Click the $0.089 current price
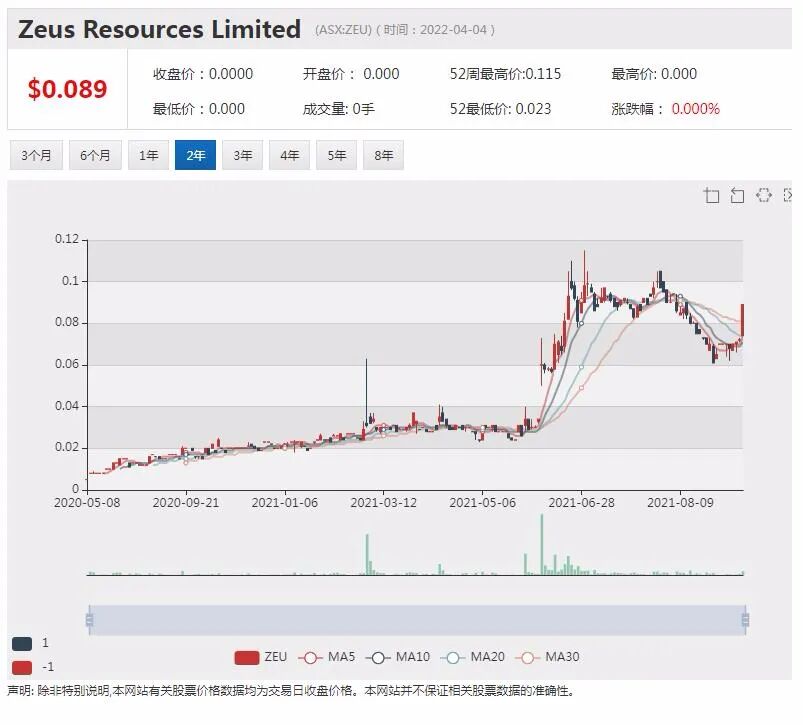The image size is (803, 725). (x=68, y=89)
